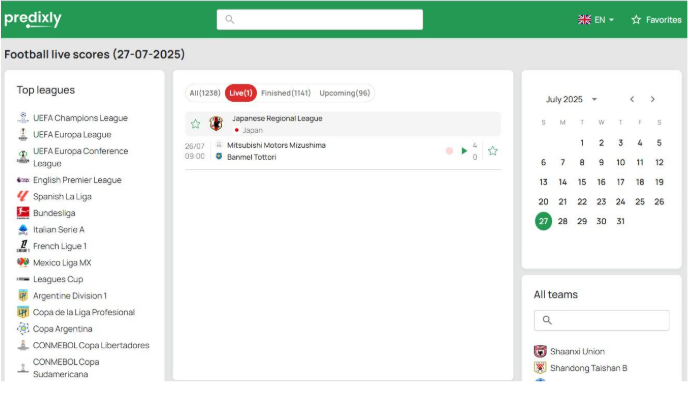Open Favorites in the header
Image resolution: width=690 pixels, height=395 pixels.
click(656, 20)
